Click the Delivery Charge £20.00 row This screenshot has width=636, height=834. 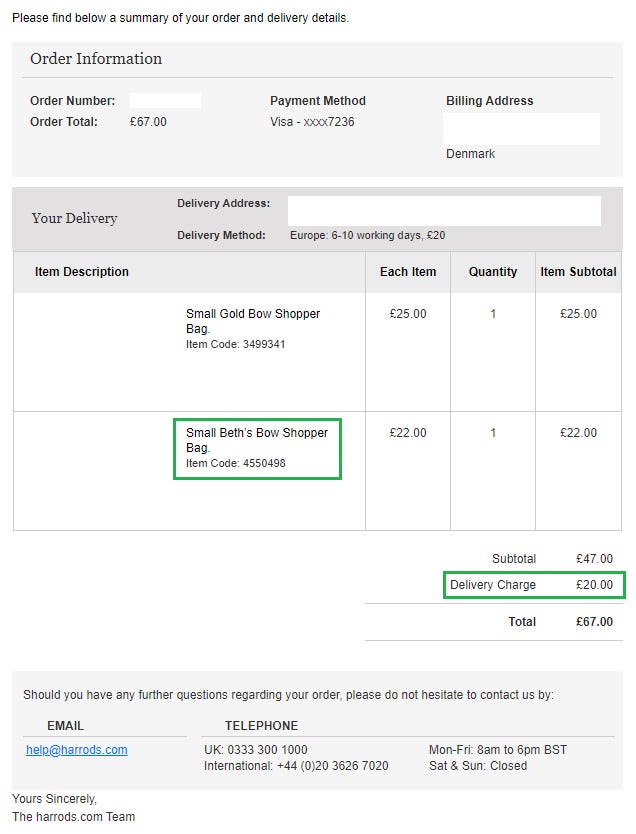click(534, 585)
